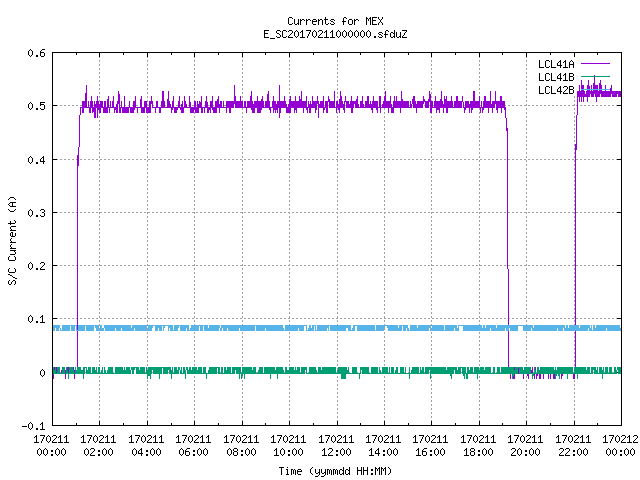
Task: Click the y-axis tick value 0.3
Action: 36,213
